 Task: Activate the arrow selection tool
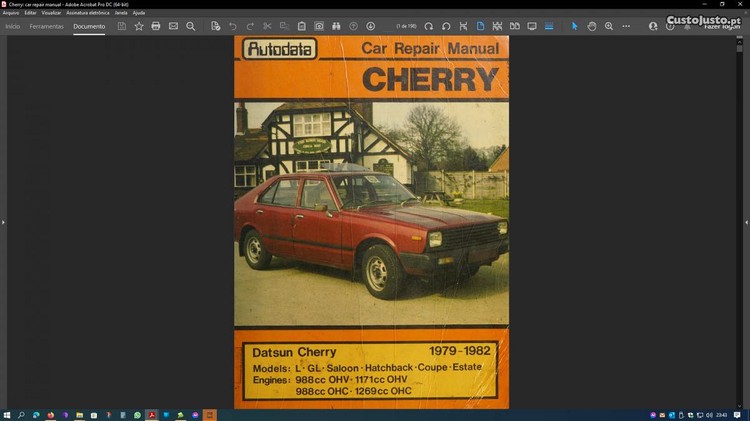pyautogui.click(x=575, y=26)
